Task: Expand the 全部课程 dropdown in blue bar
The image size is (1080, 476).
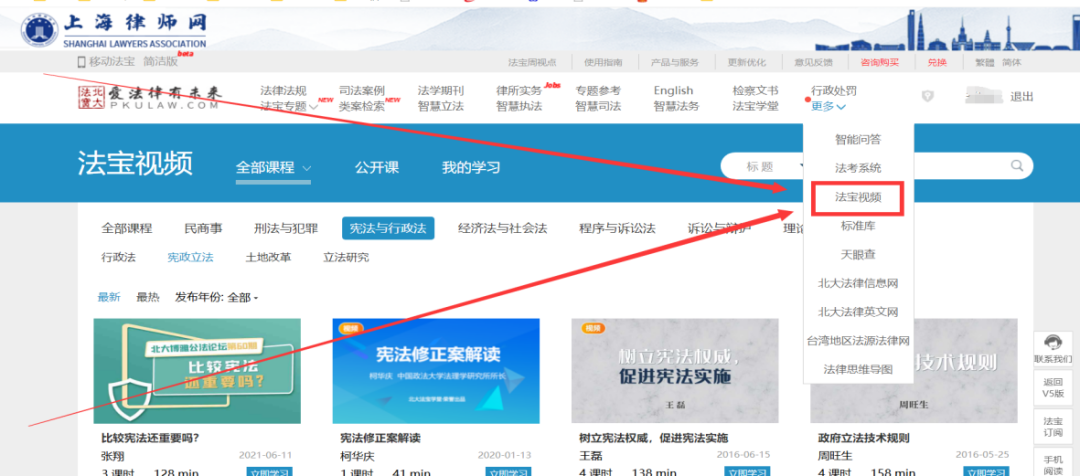Action: tap(273, 168)
